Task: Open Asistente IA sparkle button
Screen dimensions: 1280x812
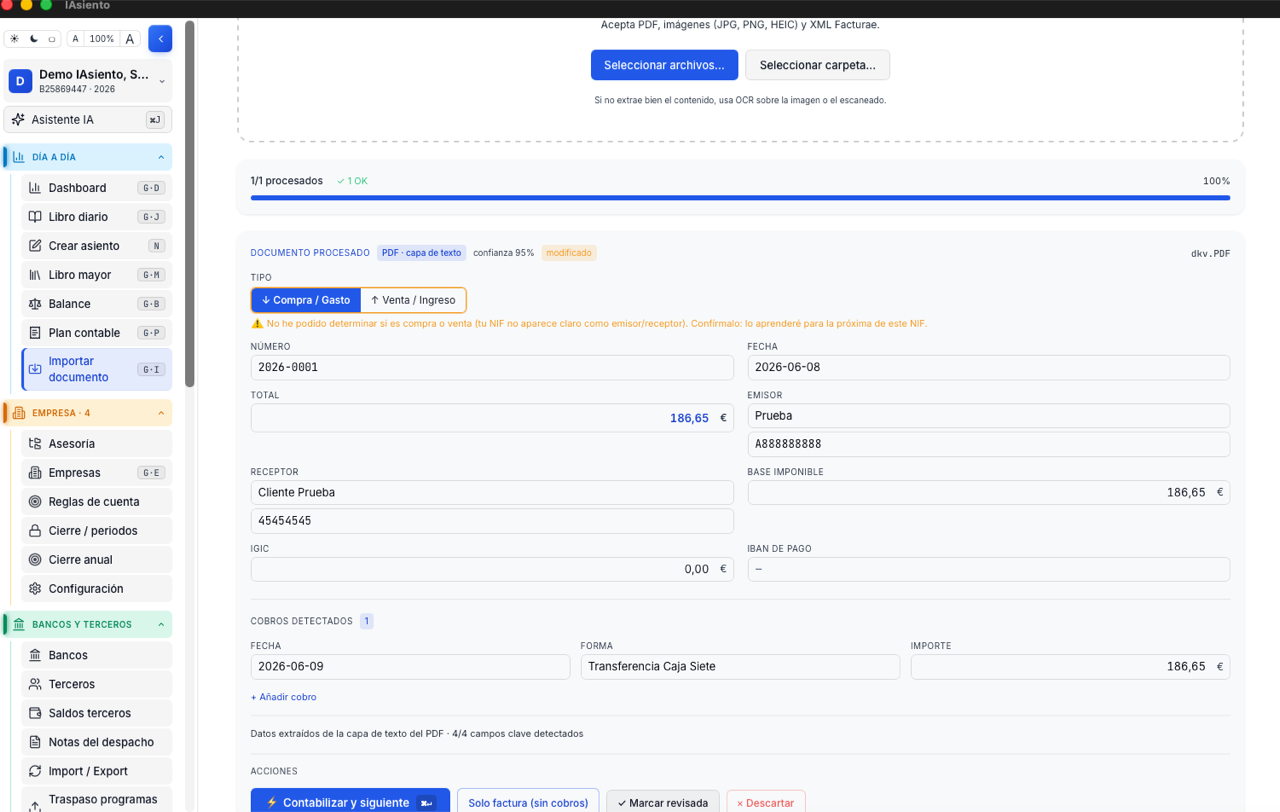Action: (88, 119)
